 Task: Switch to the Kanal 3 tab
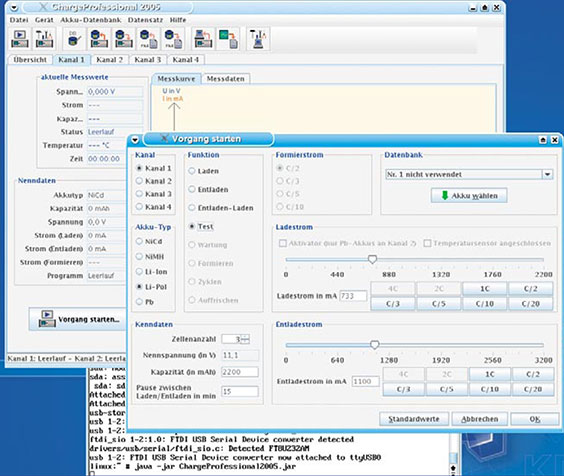(x=147, y=60)
